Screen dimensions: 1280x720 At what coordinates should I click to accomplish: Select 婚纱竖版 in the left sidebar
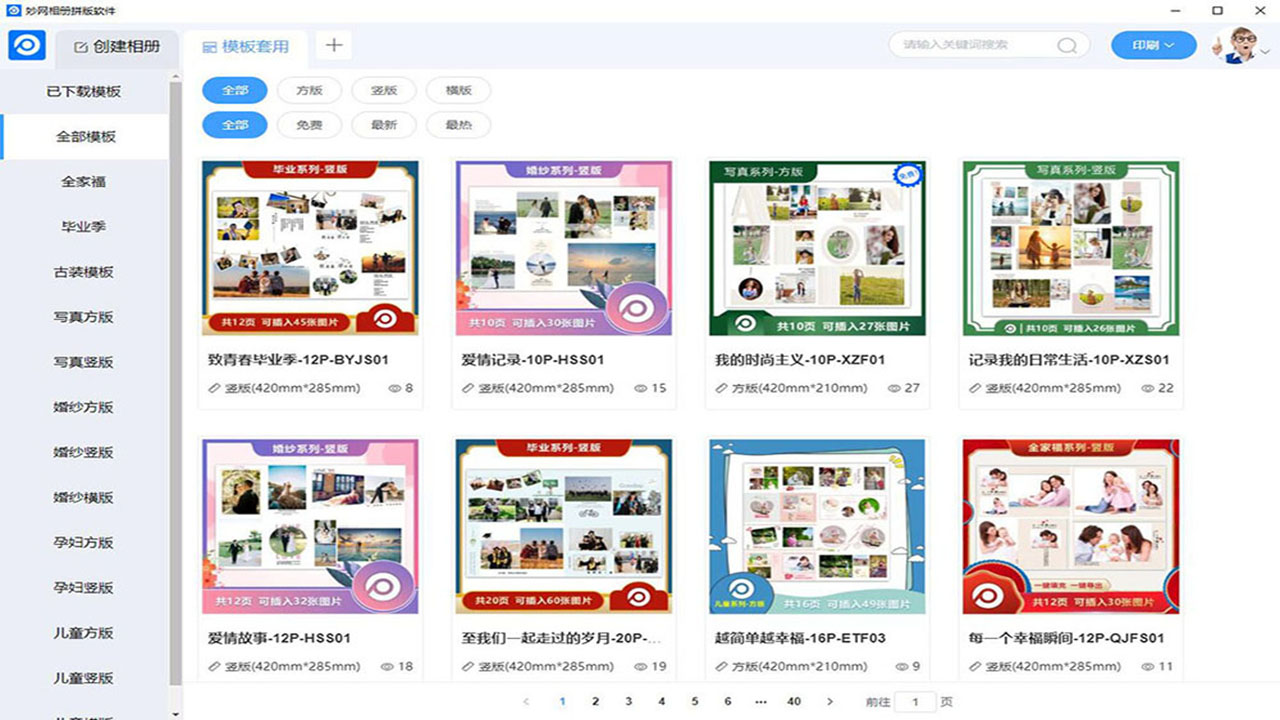point(85,452)
